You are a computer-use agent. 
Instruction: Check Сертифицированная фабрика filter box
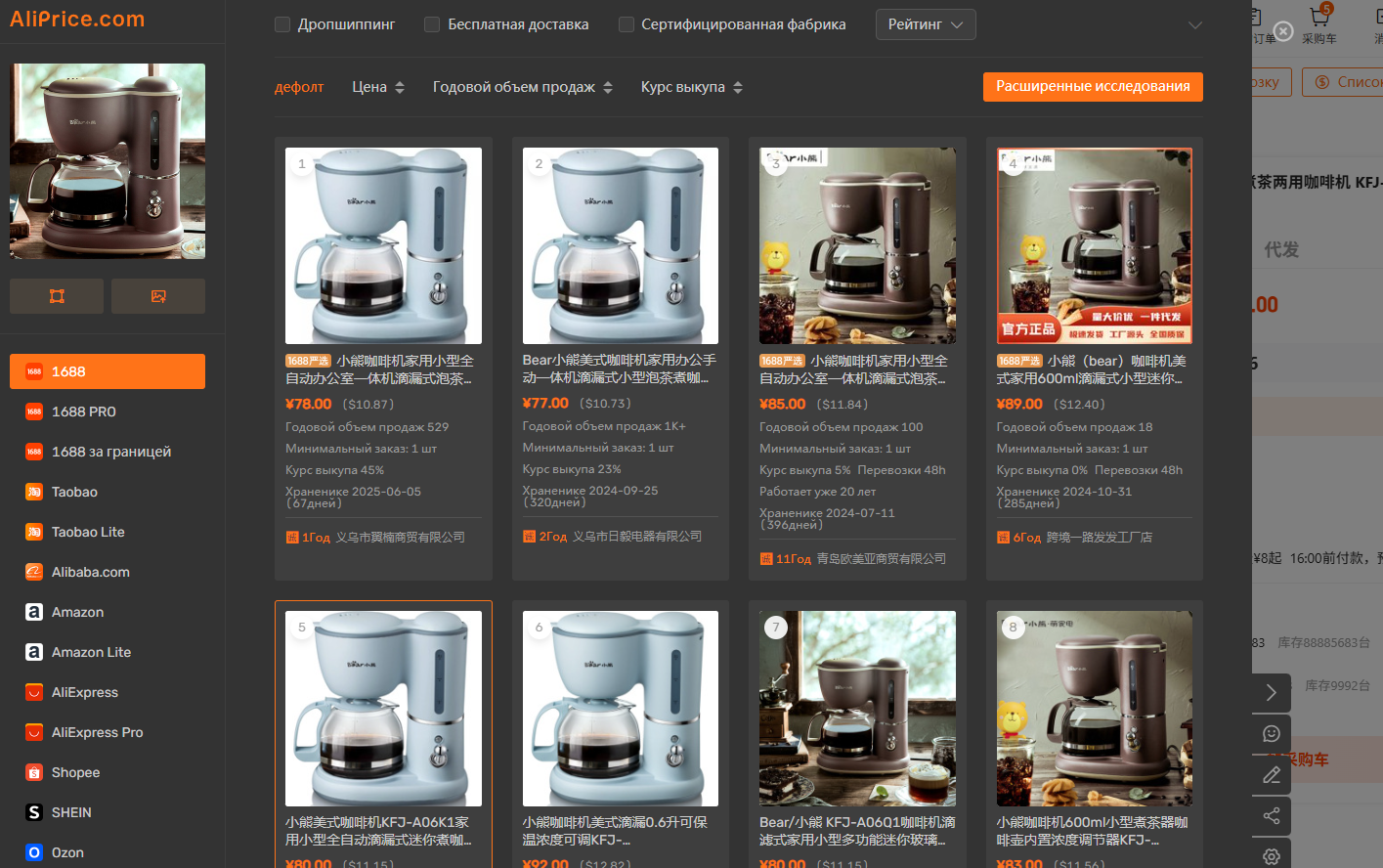[x=627, y=24]
